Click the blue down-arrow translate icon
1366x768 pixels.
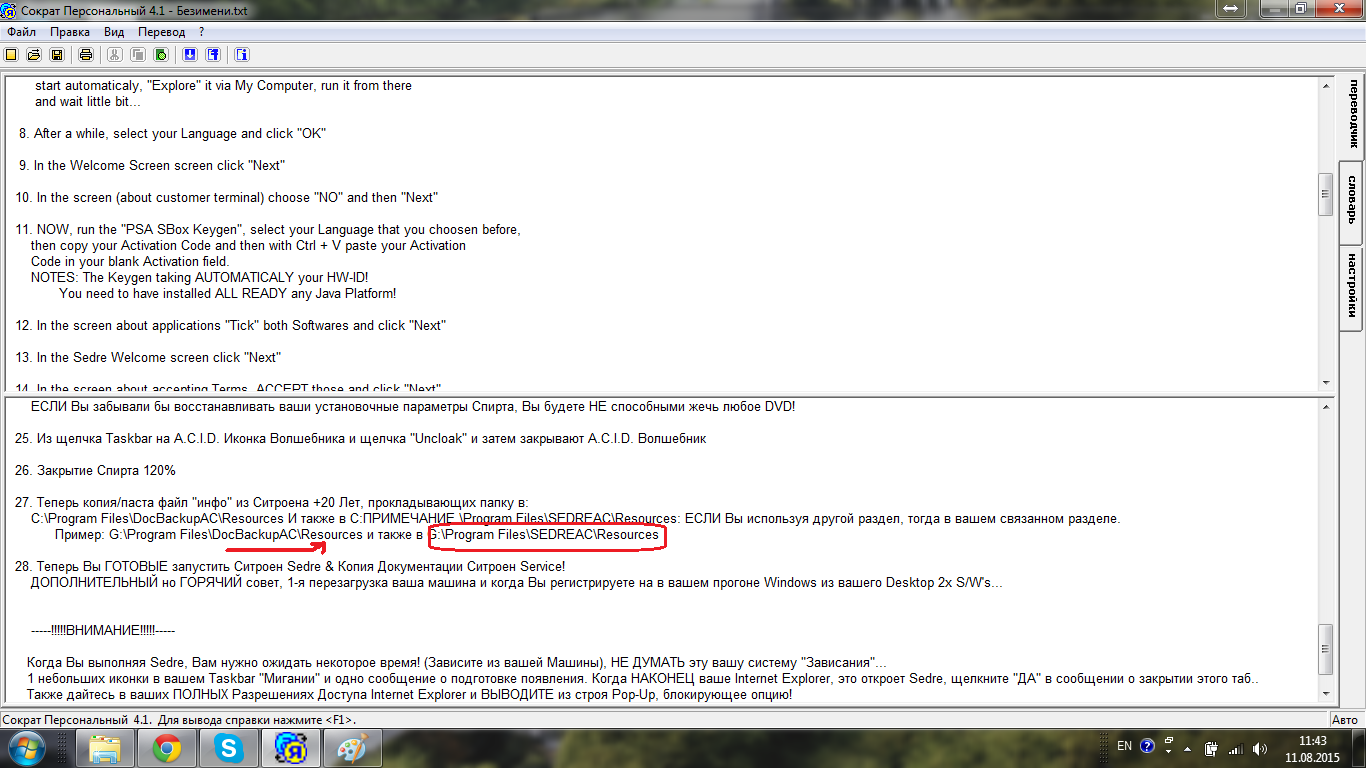(x=189, y=54)
